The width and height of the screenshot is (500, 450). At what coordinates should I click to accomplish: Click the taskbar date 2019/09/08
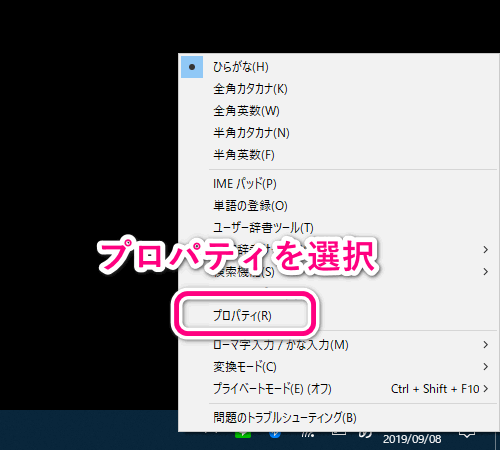click(412, 439)
